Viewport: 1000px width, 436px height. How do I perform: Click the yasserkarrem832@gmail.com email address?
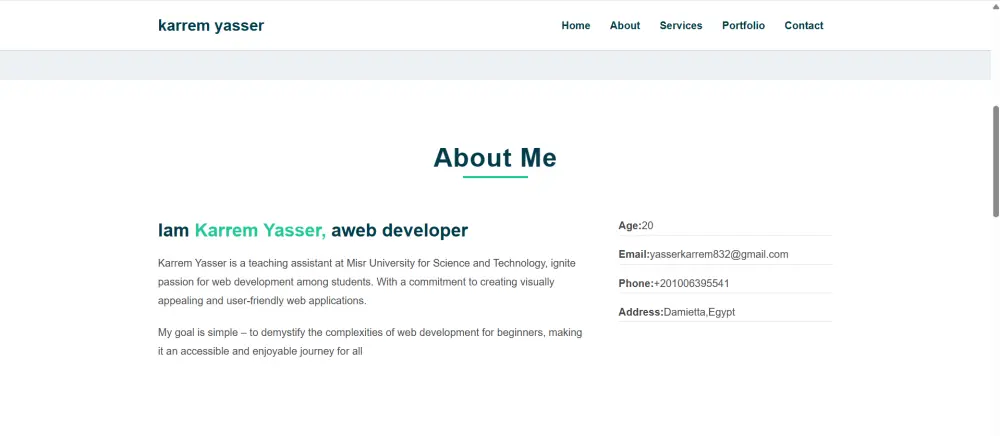pos(719,255)
